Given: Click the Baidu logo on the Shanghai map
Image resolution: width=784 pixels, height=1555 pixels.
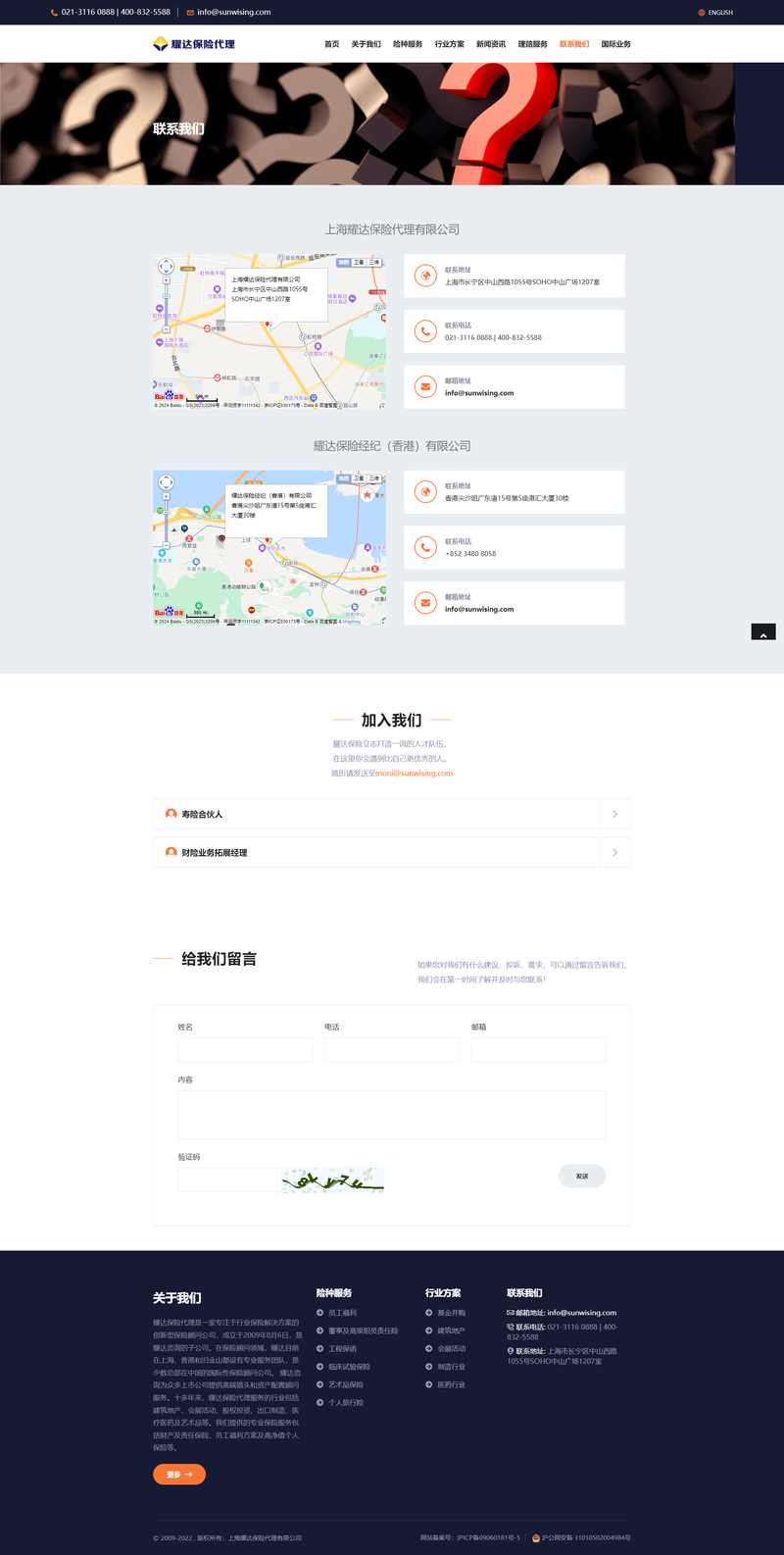Looking at the screenshot, I should pos(169,396).
